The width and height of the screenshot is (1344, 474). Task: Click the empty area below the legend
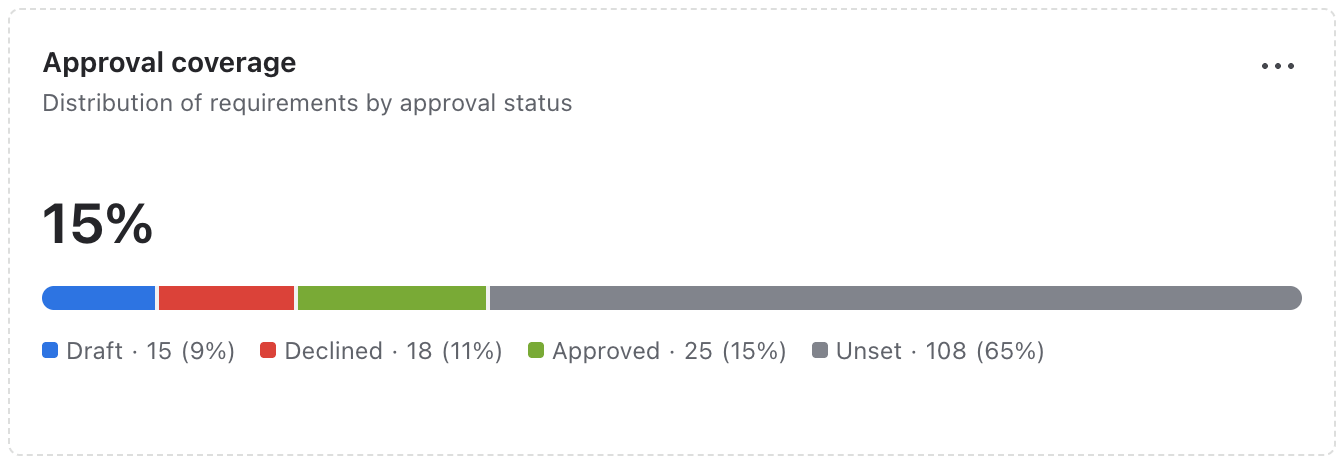672,410
